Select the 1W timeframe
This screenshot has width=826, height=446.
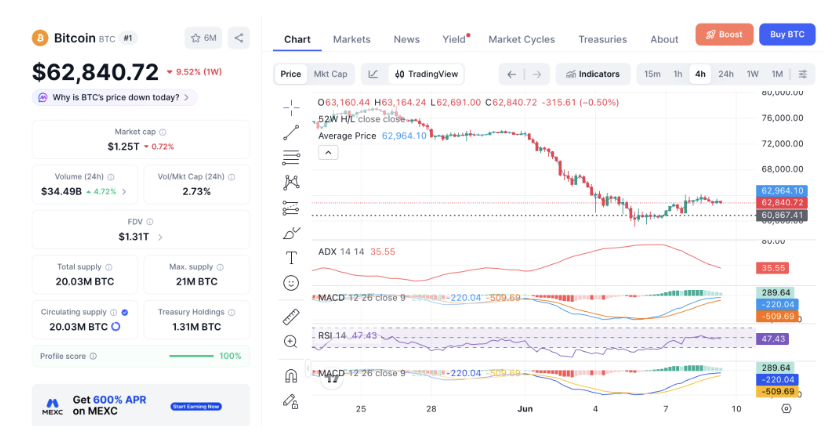pos(753,74)
